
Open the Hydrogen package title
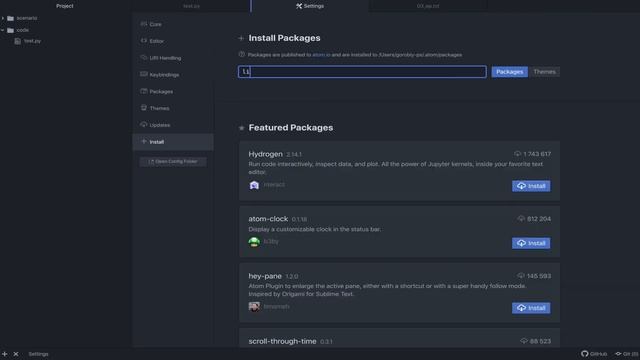click(x=265, y=154)
